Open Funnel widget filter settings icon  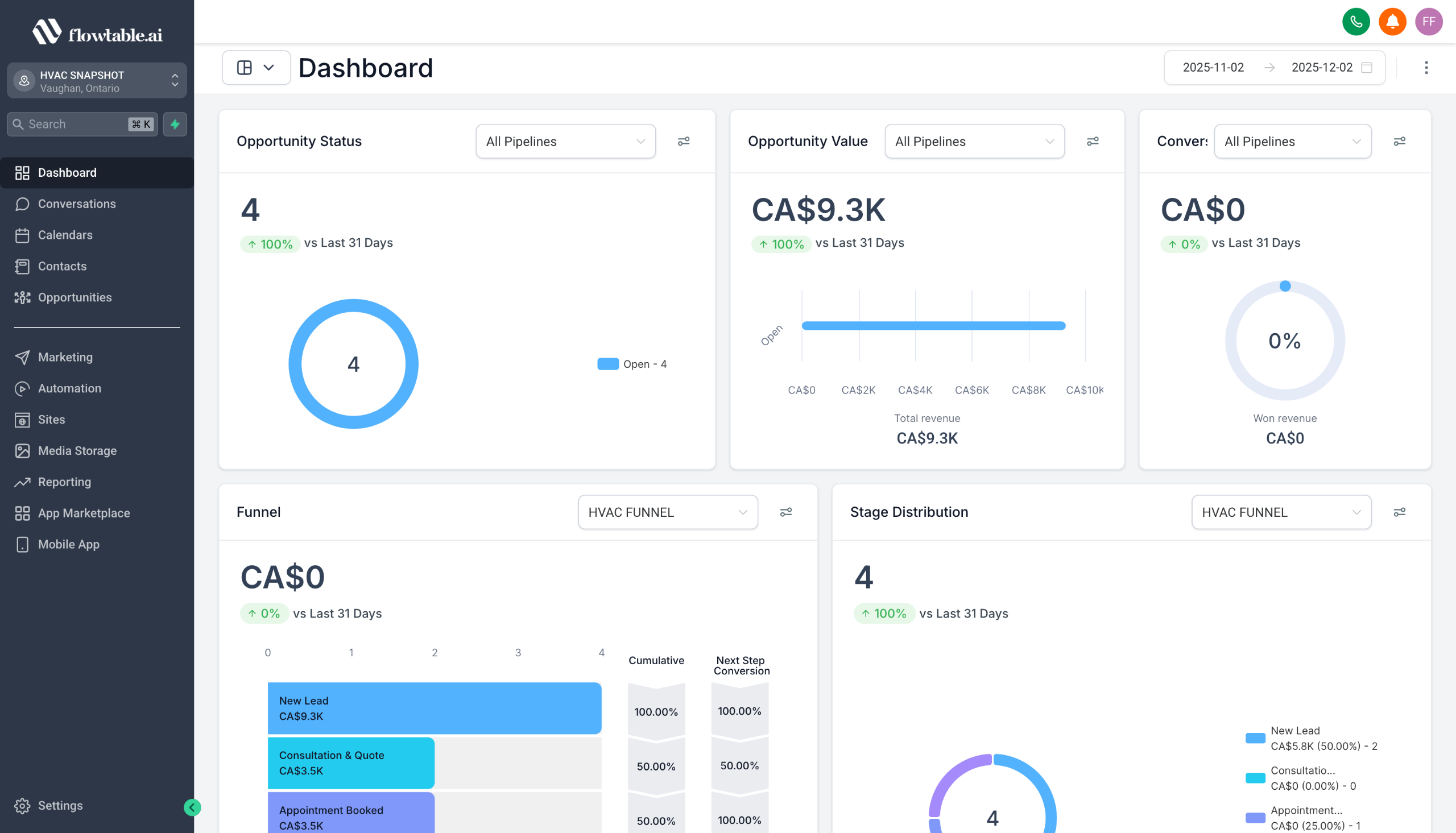[x=785, y=512]
